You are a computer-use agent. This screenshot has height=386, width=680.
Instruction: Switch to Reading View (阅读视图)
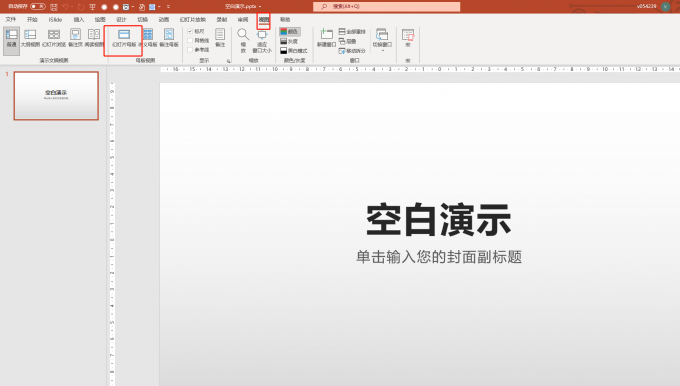(x=94, y=38)
